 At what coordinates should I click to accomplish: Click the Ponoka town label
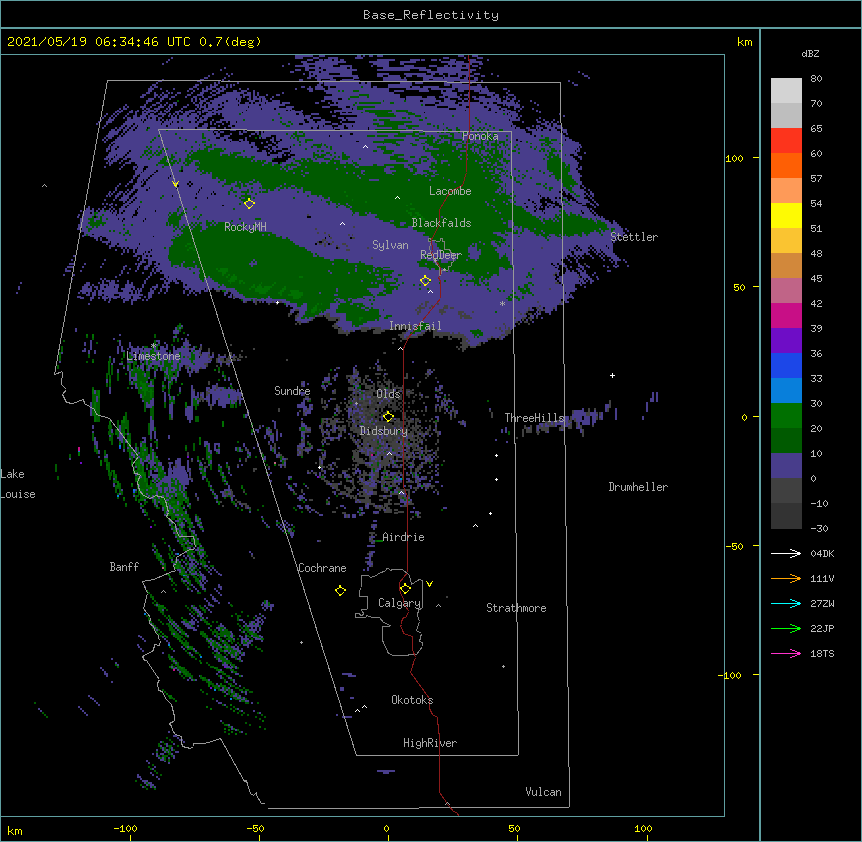point(480,136)
